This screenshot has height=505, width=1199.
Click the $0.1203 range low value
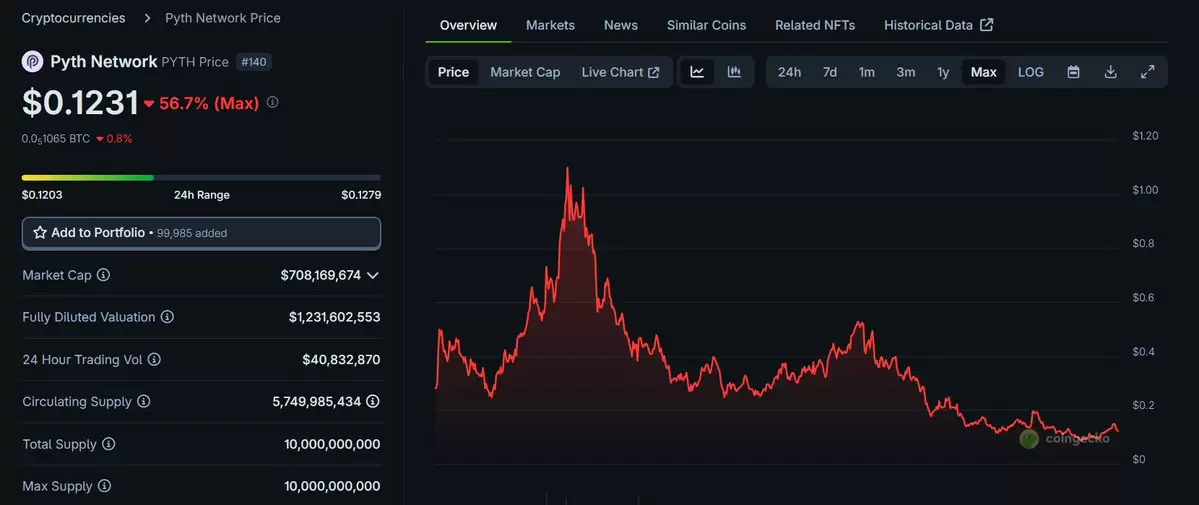point(42,194)
